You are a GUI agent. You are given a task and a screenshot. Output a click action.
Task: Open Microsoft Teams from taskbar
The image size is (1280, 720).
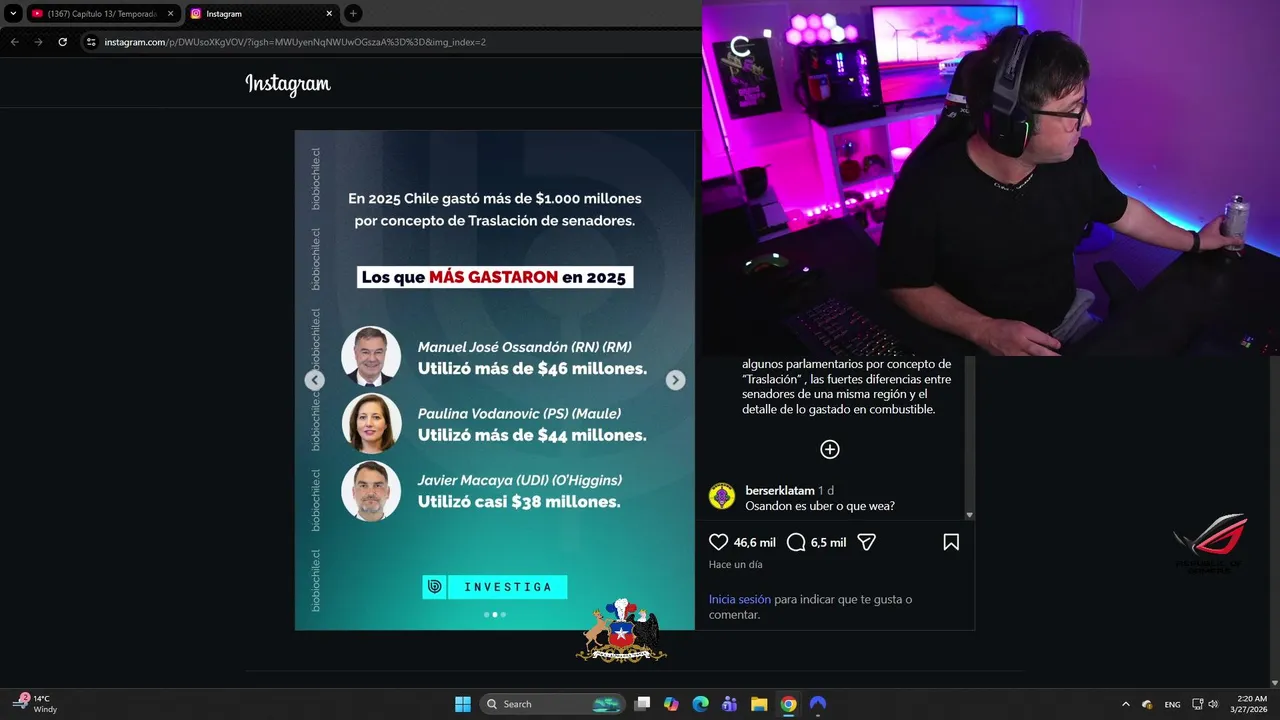coord(730,704)
